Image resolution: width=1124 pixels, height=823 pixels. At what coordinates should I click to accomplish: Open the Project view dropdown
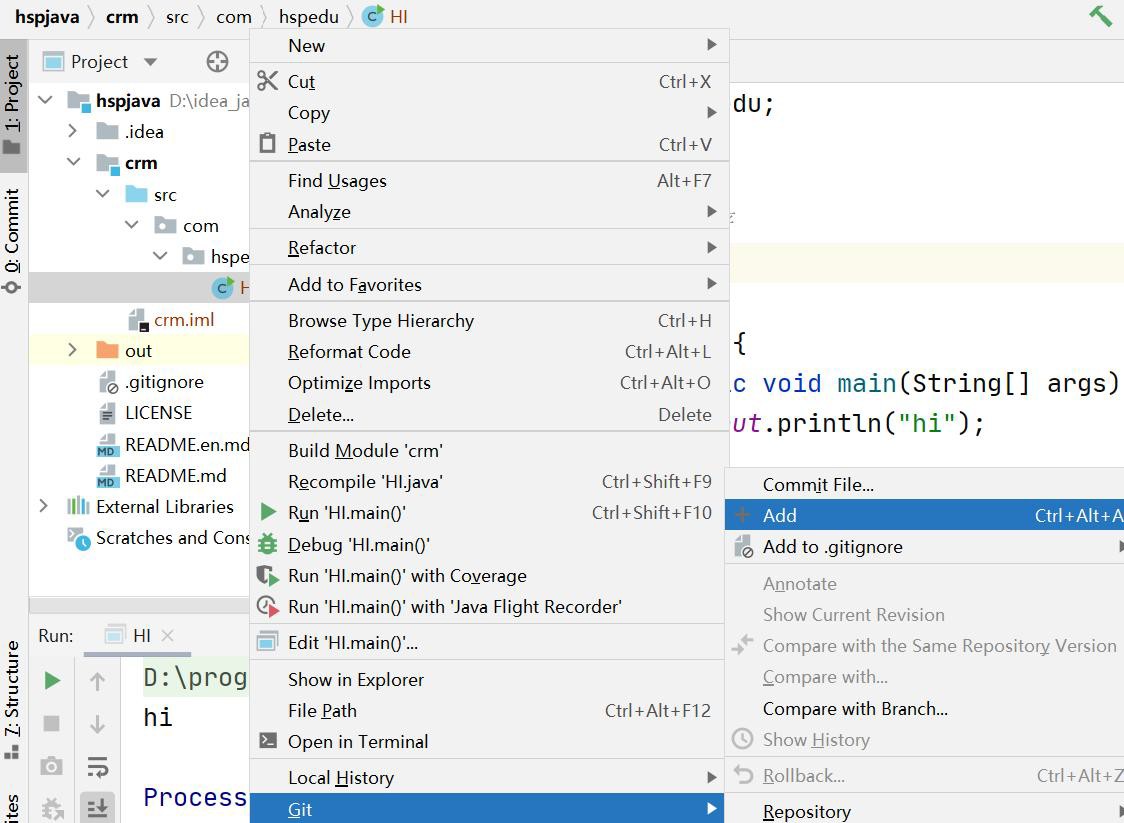(x=150, y=62)
